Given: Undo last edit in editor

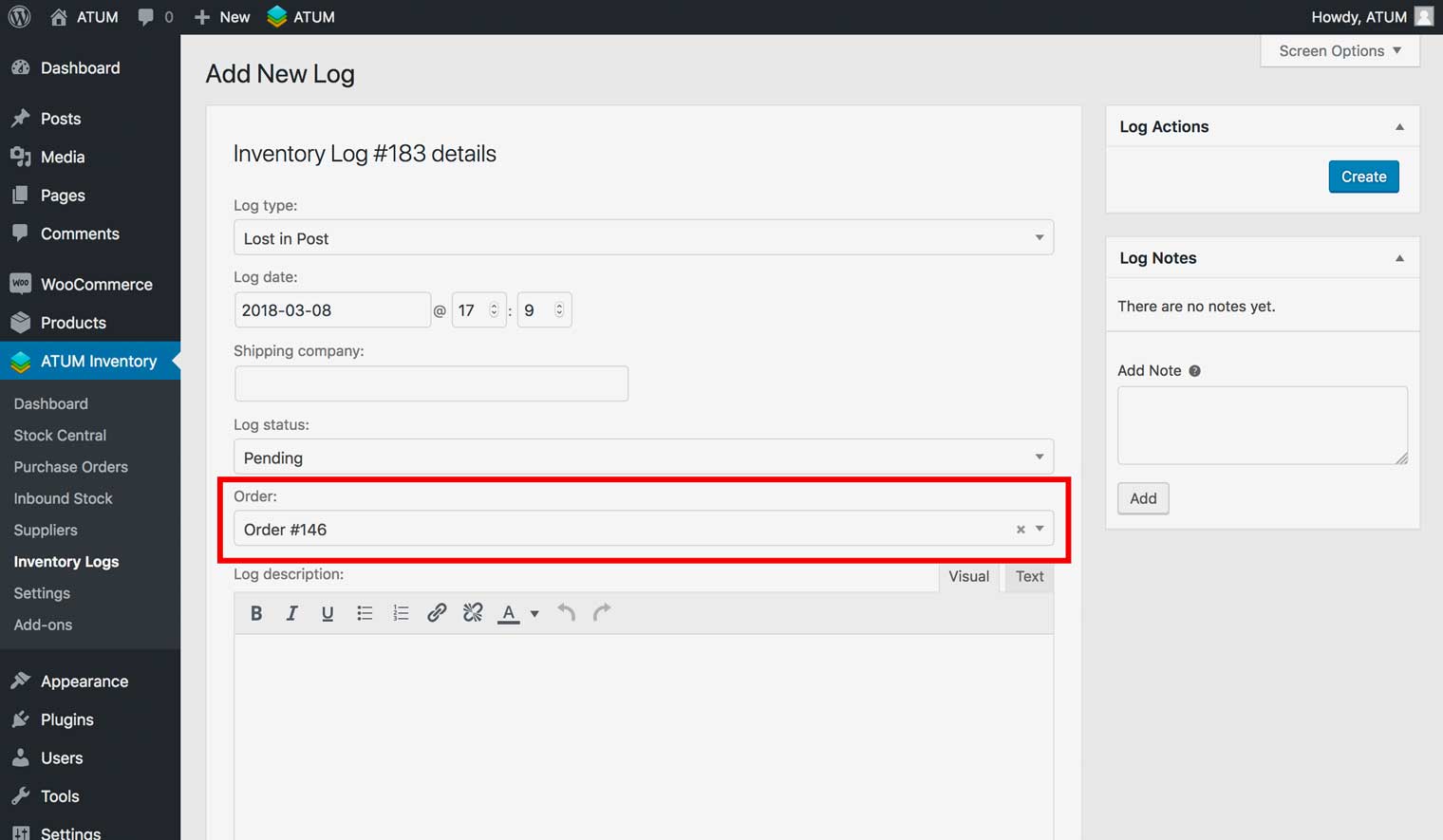Looking at the screenshot, I should (567, 613).
